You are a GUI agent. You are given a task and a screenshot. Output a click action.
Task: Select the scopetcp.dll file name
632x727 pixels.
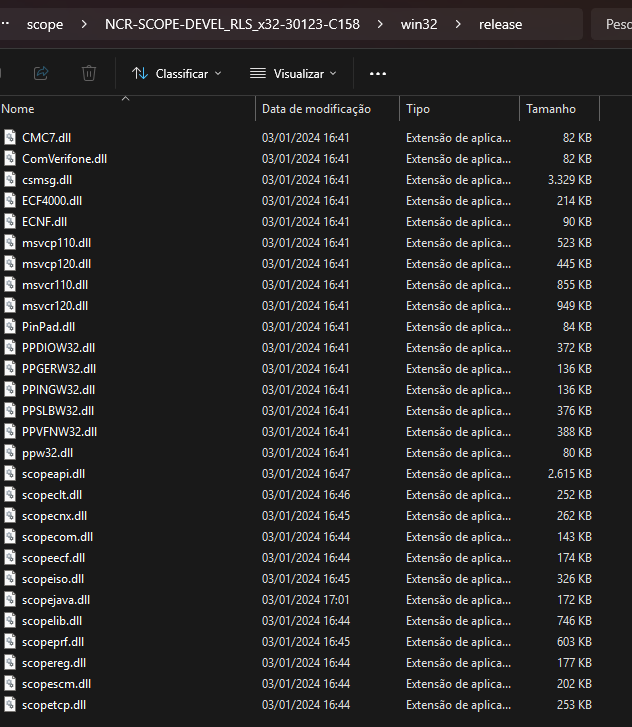54,705
